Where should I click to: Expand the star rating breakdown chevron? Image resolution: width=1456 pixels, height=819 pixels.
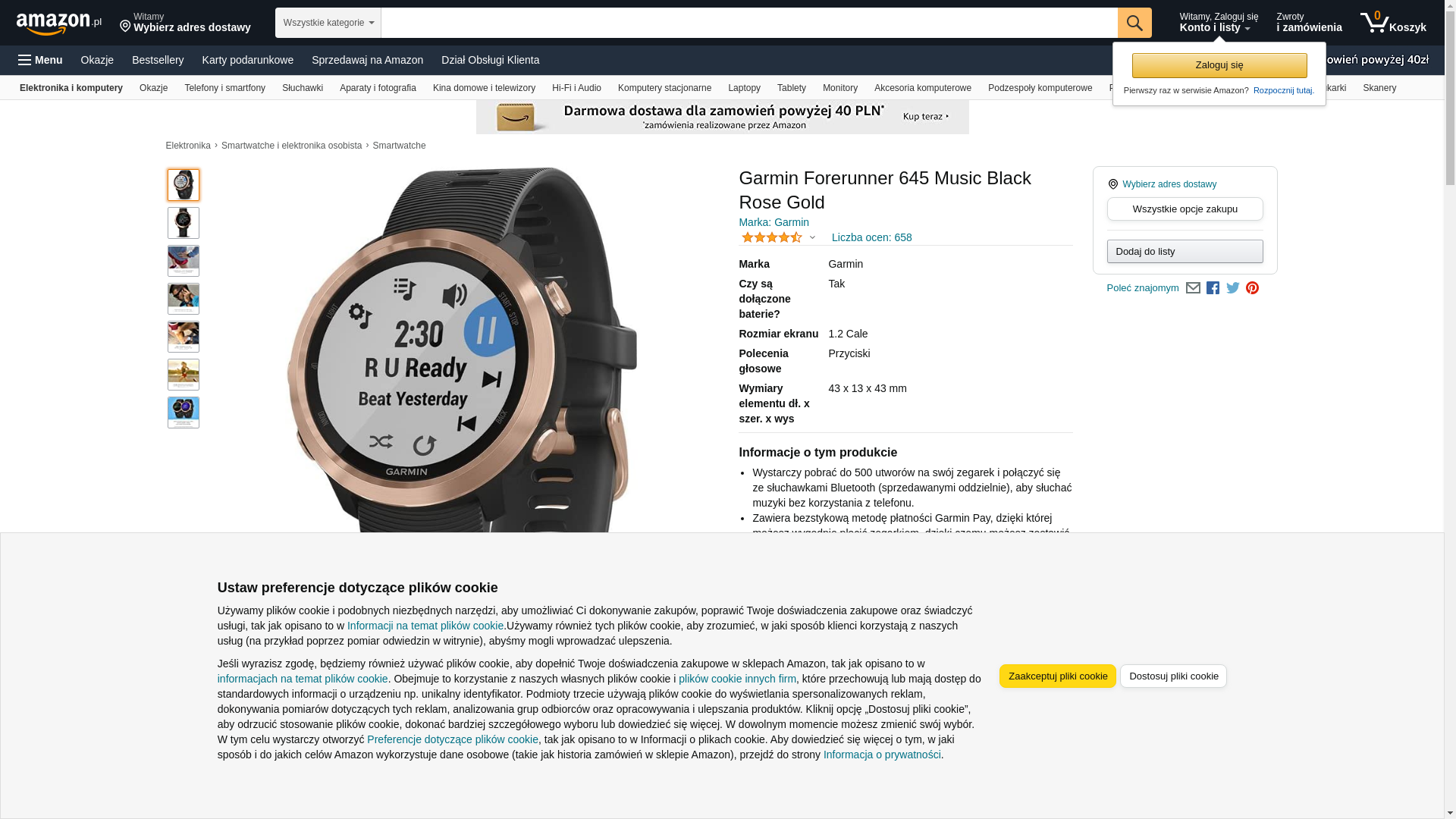812,238
